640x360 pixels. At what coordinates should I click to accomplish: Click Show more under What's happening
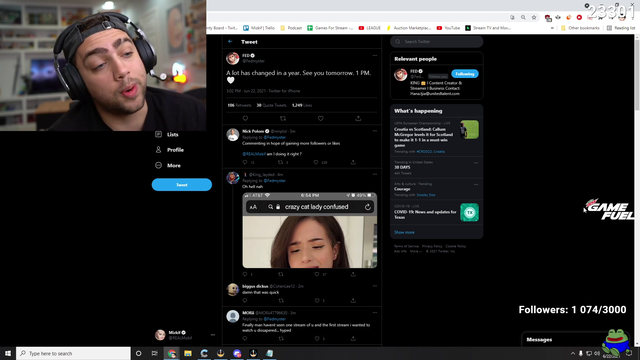tap(404, 232)
